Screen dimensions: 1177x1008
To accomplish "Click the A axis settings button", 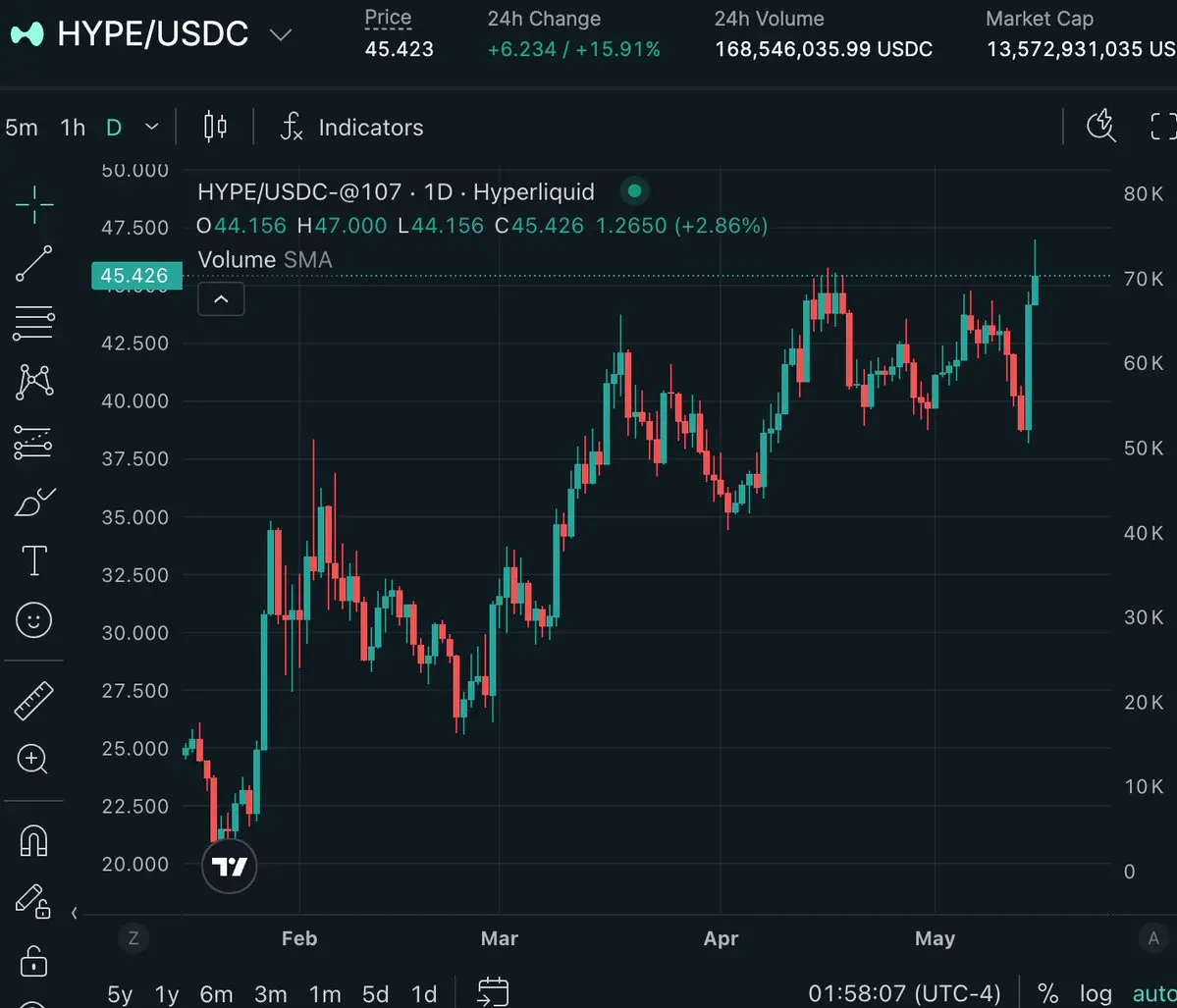I will [1153, 938].
